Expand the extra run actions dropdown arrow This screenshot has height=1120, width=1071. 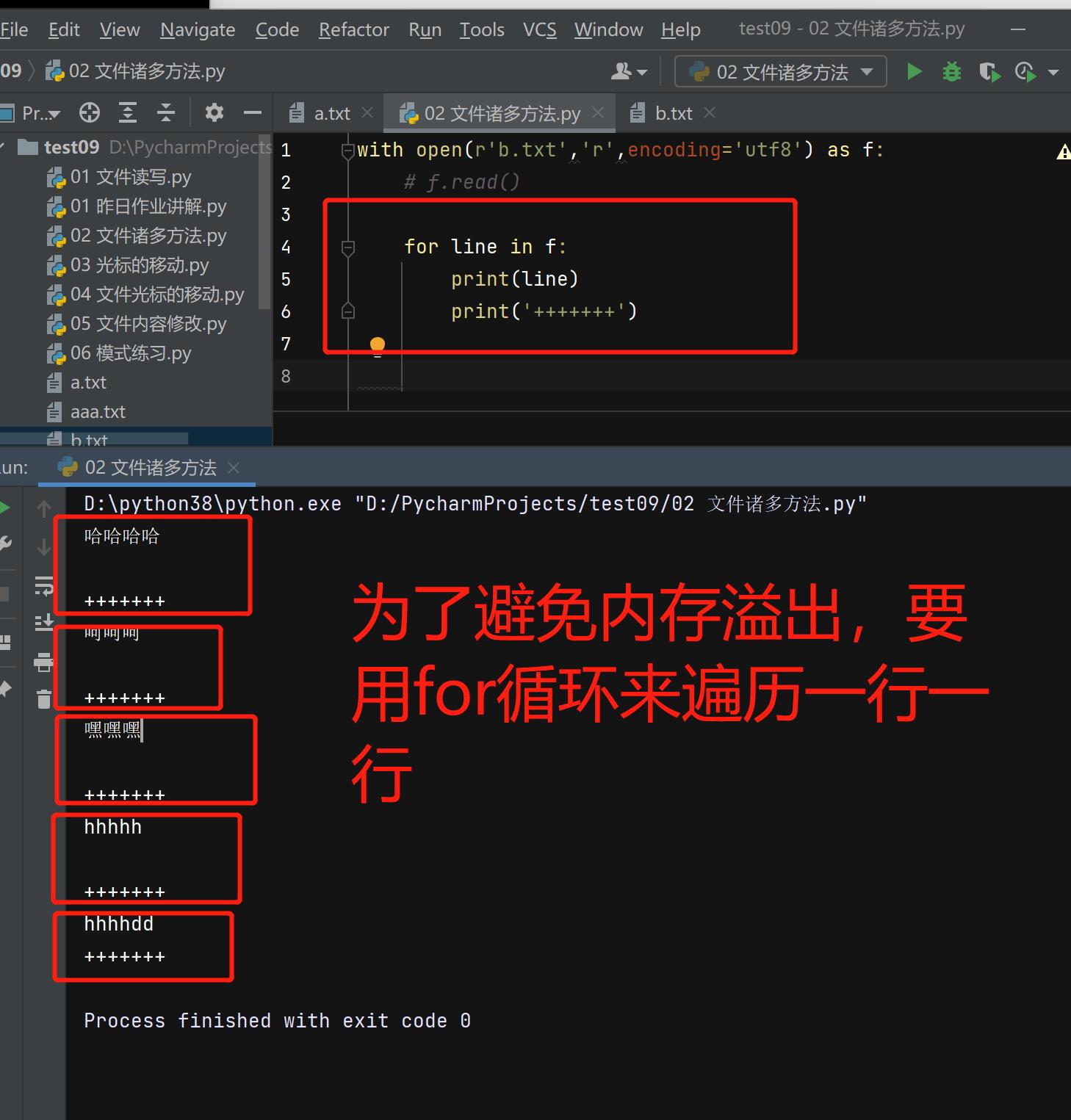click(1053, 72)
